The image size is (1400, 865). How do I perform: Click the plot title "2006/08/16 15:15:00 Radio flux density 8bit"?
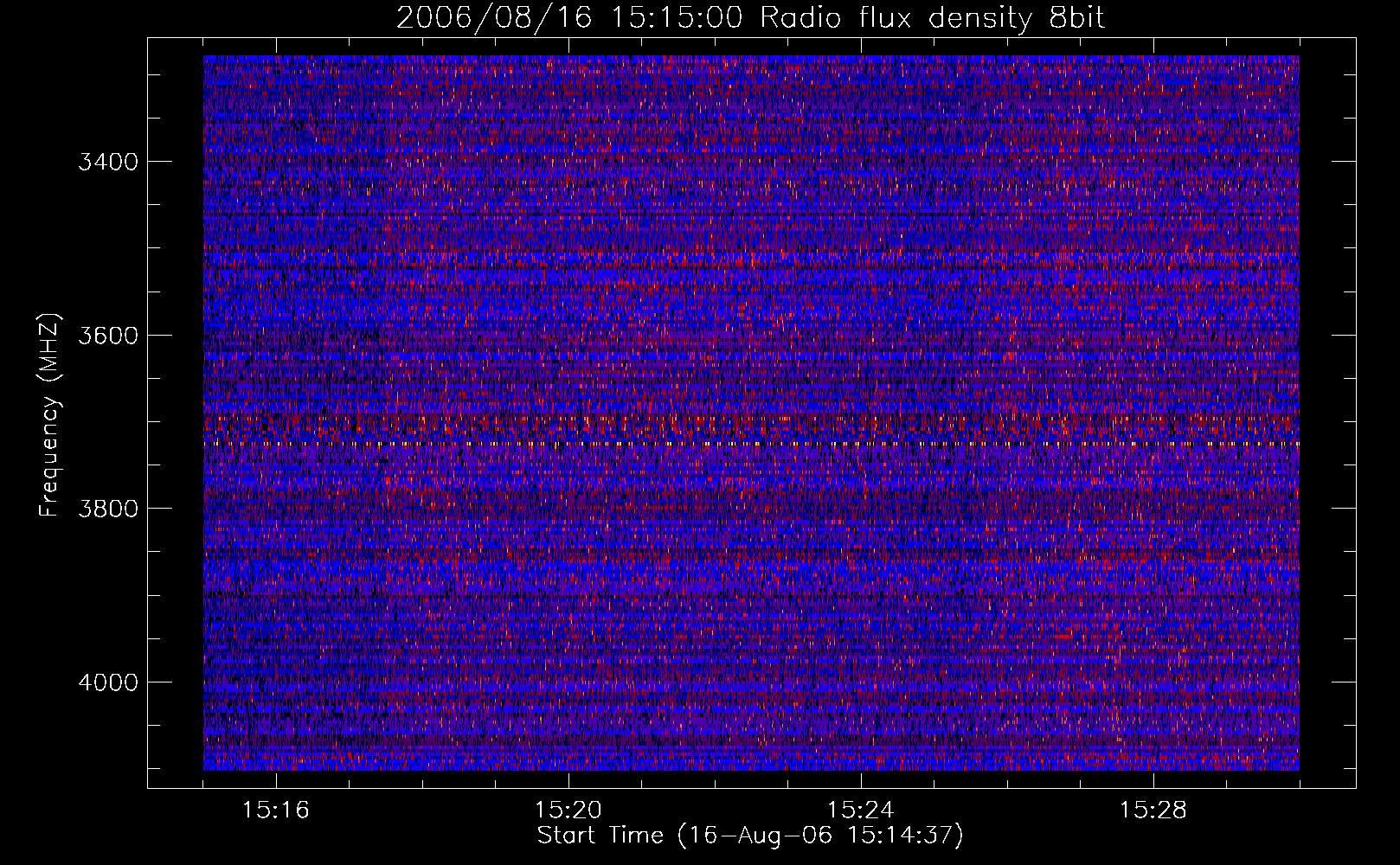(750, 17)
